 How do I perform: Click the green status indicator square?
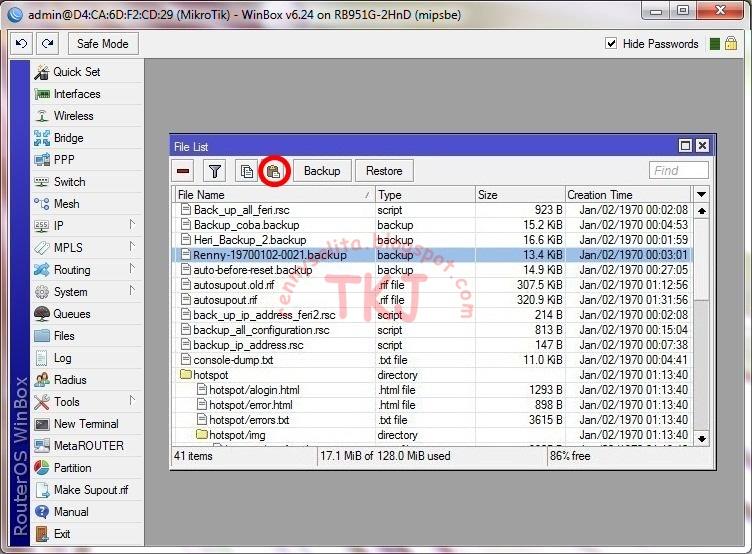click(715, 44)
